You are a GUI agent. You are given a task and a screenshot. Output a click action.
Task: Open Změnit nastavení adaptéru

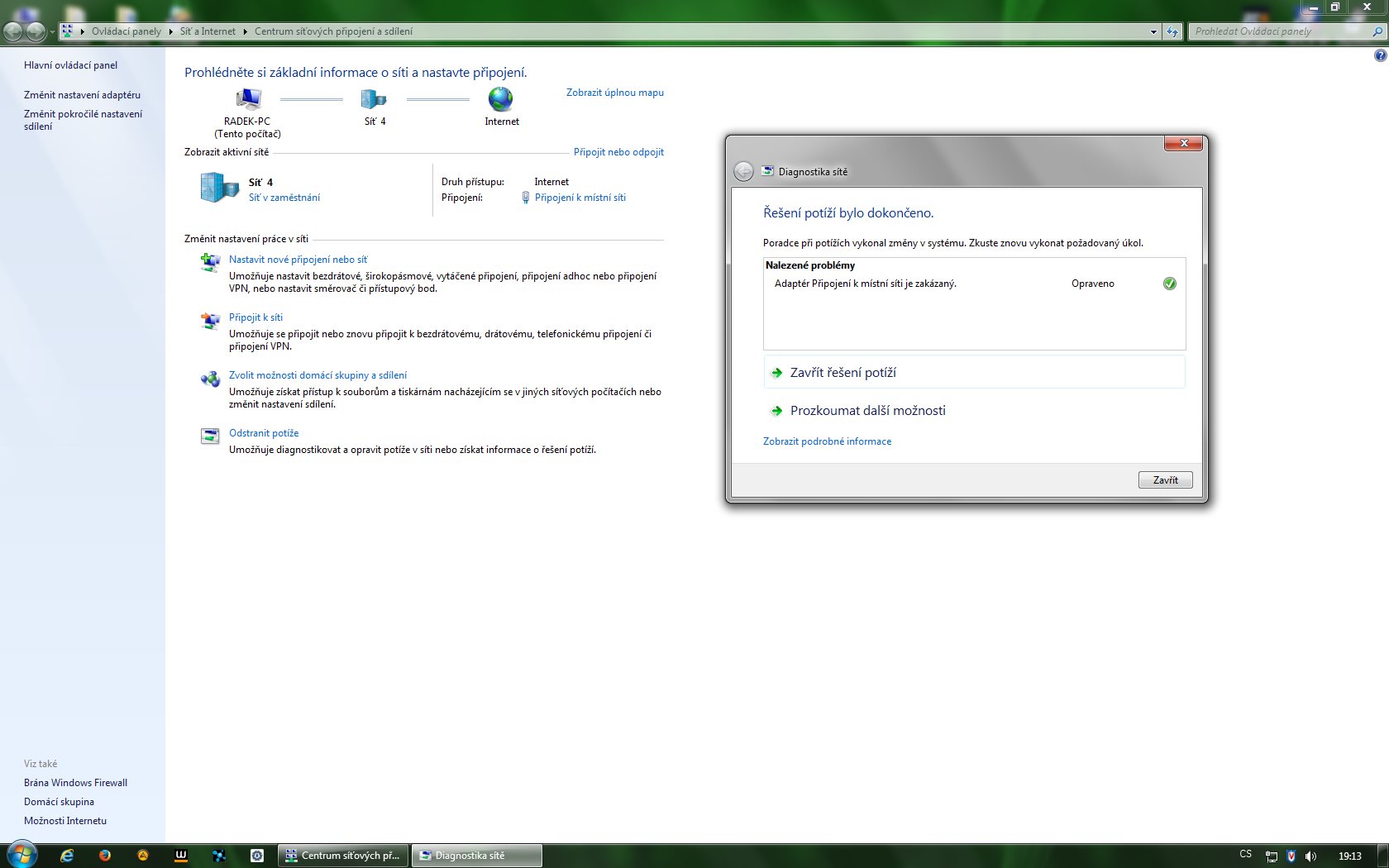tap(82, 95)
